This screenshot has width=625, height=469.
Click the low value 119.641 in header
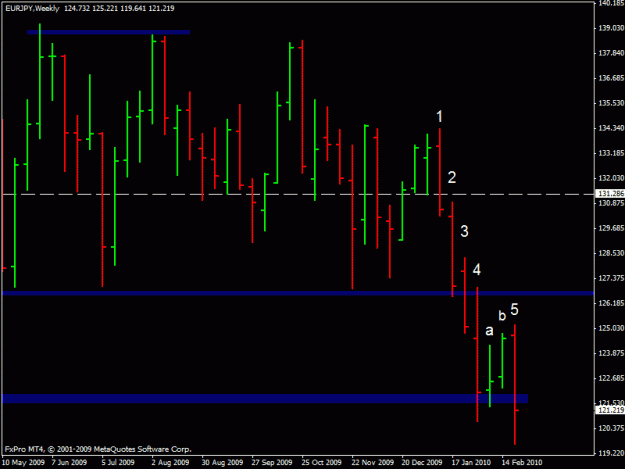click(x=133, y=8)
